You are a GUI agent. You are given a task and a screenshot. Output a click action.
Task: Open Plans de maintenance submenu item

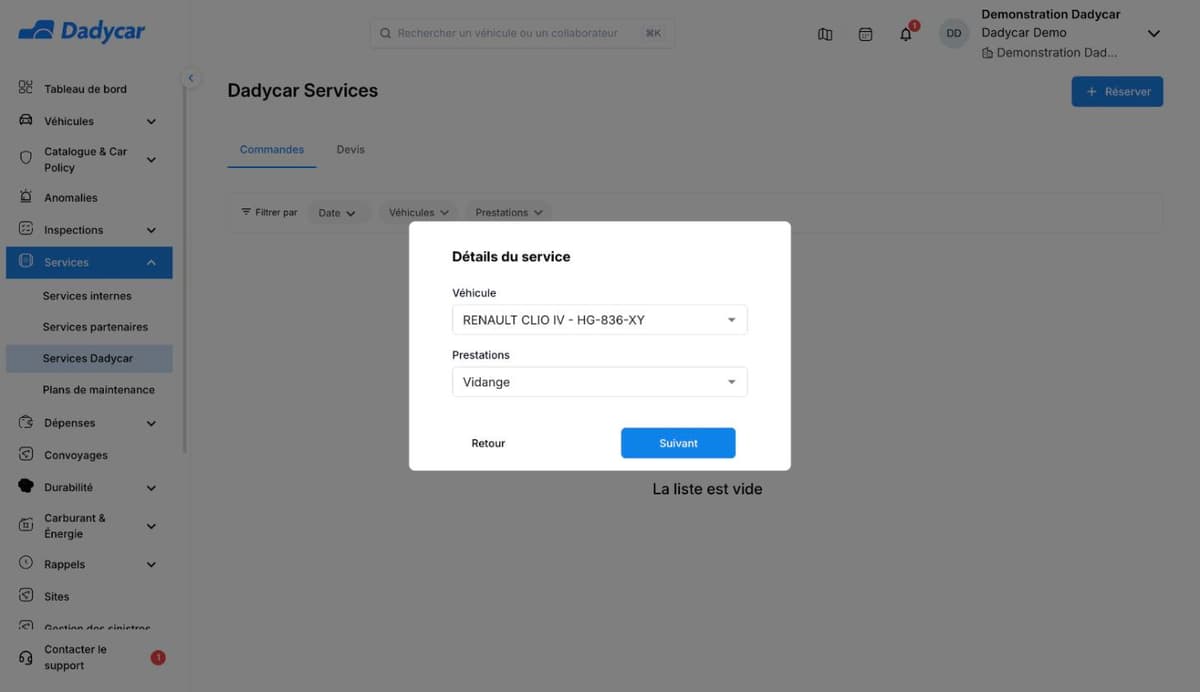tap(98, 389)
